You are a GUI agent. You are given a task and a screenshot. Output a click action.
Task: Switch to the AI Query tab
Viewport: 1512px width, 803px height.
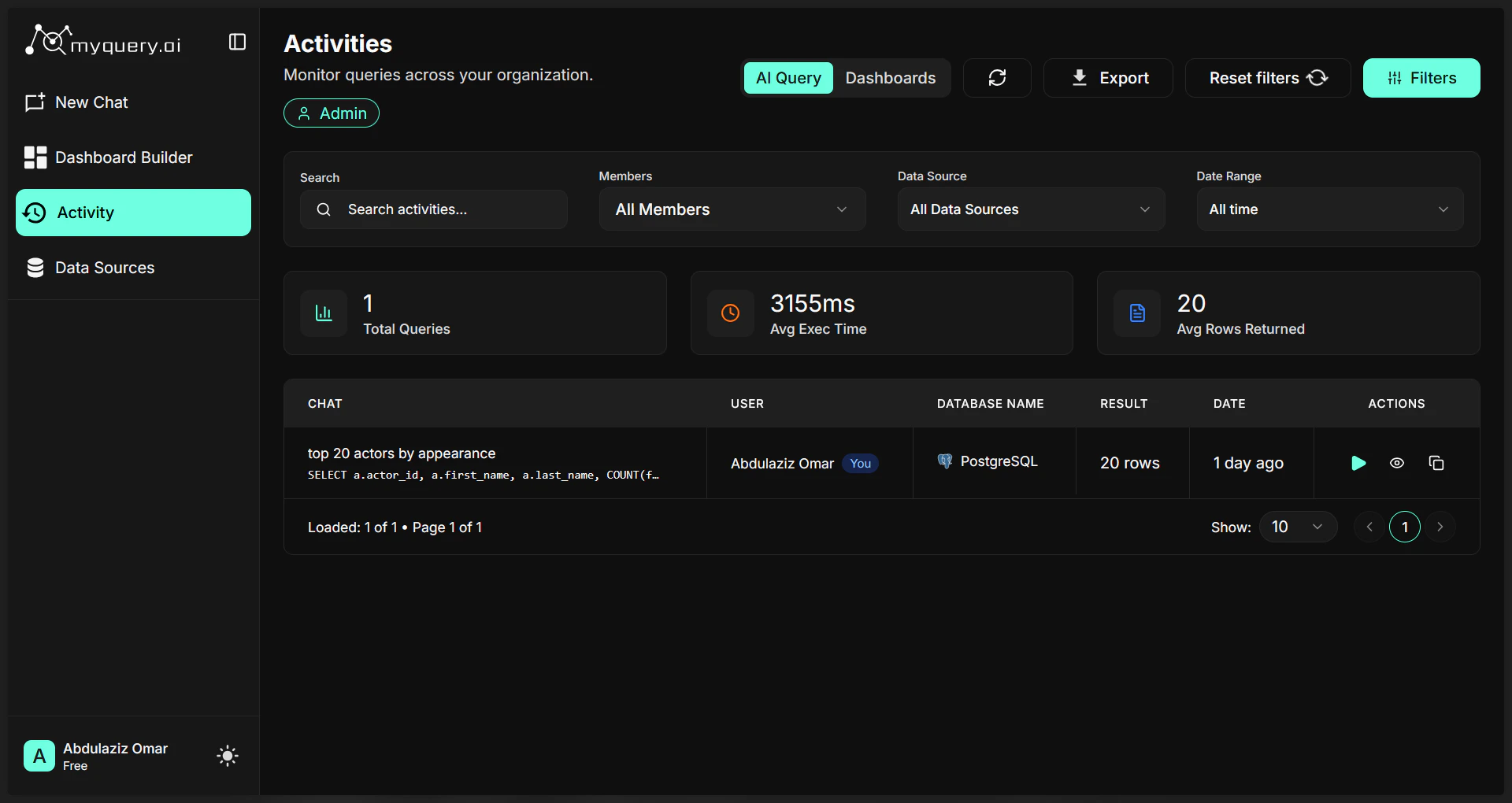[788, 78]
